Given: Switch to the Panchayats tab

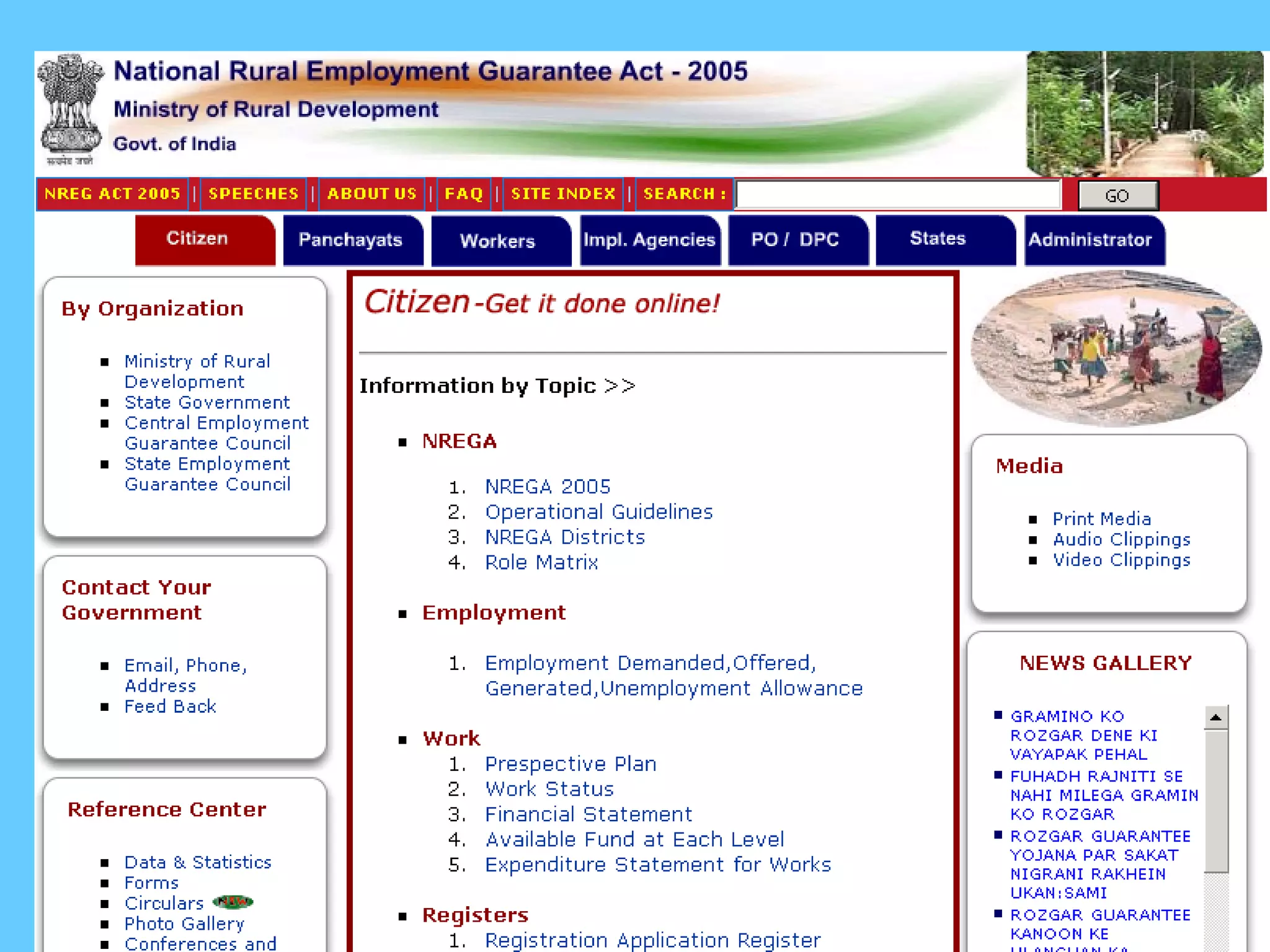Looking at the screenshot, I should click(351, 240).
